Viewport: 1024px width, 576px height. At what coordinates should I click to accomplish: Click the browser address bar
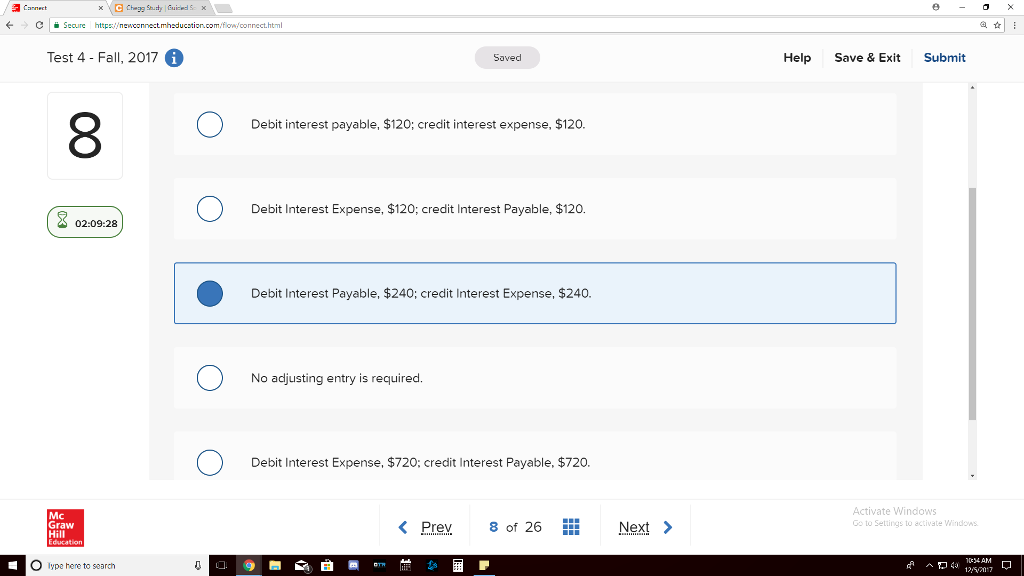coord(400,25)
